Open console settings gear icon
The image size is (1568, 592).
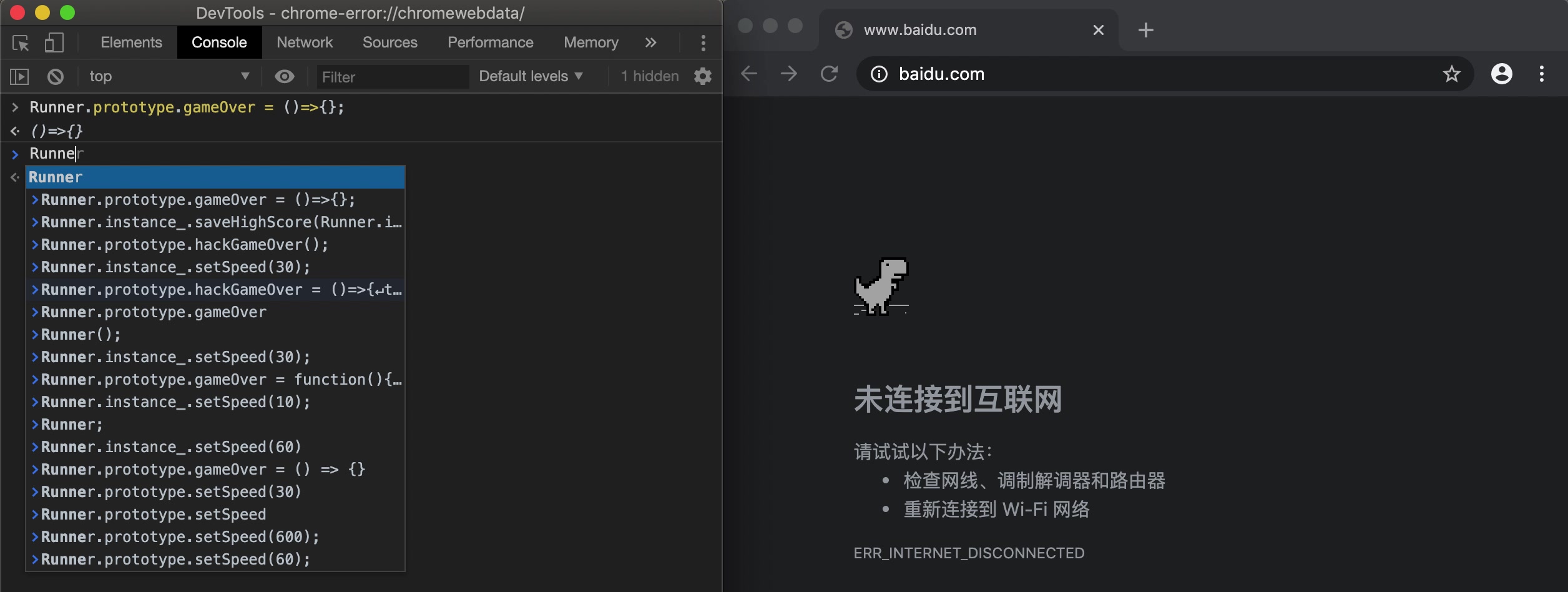tap(703, 76)
